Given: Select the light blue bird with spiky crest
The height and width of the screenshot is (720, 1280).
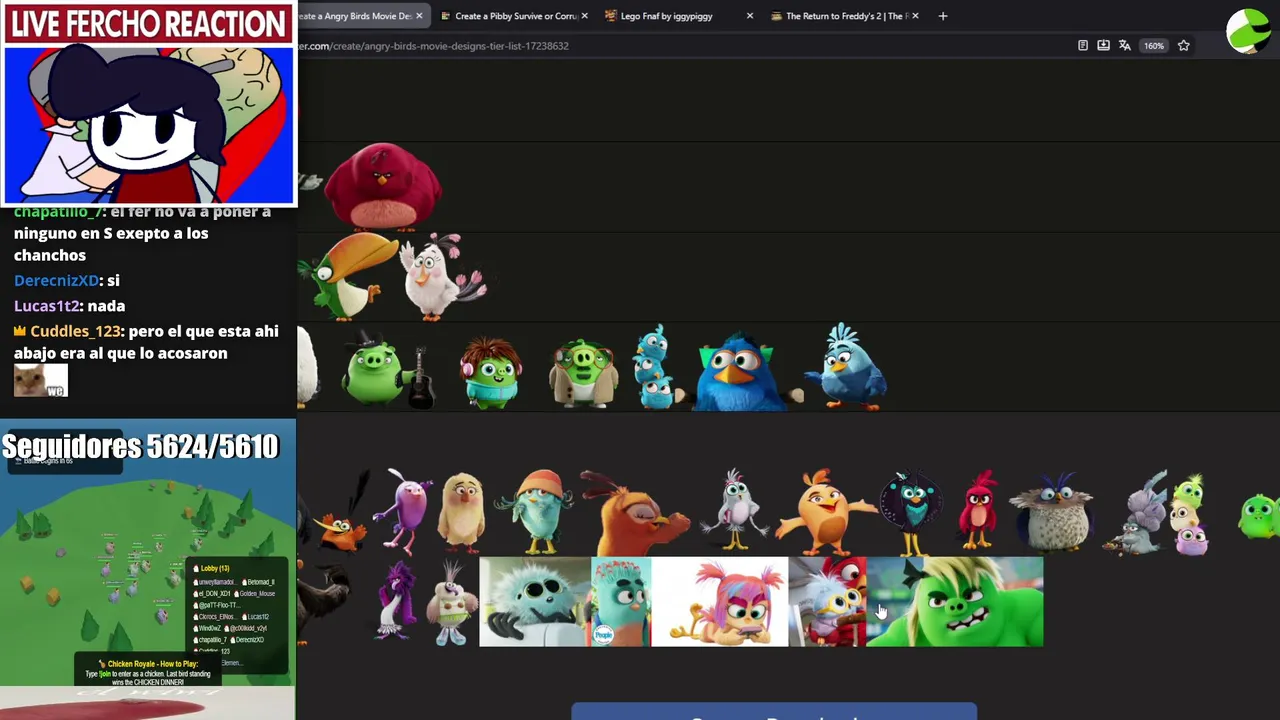Looking at the screenshot, I should 846,366.
